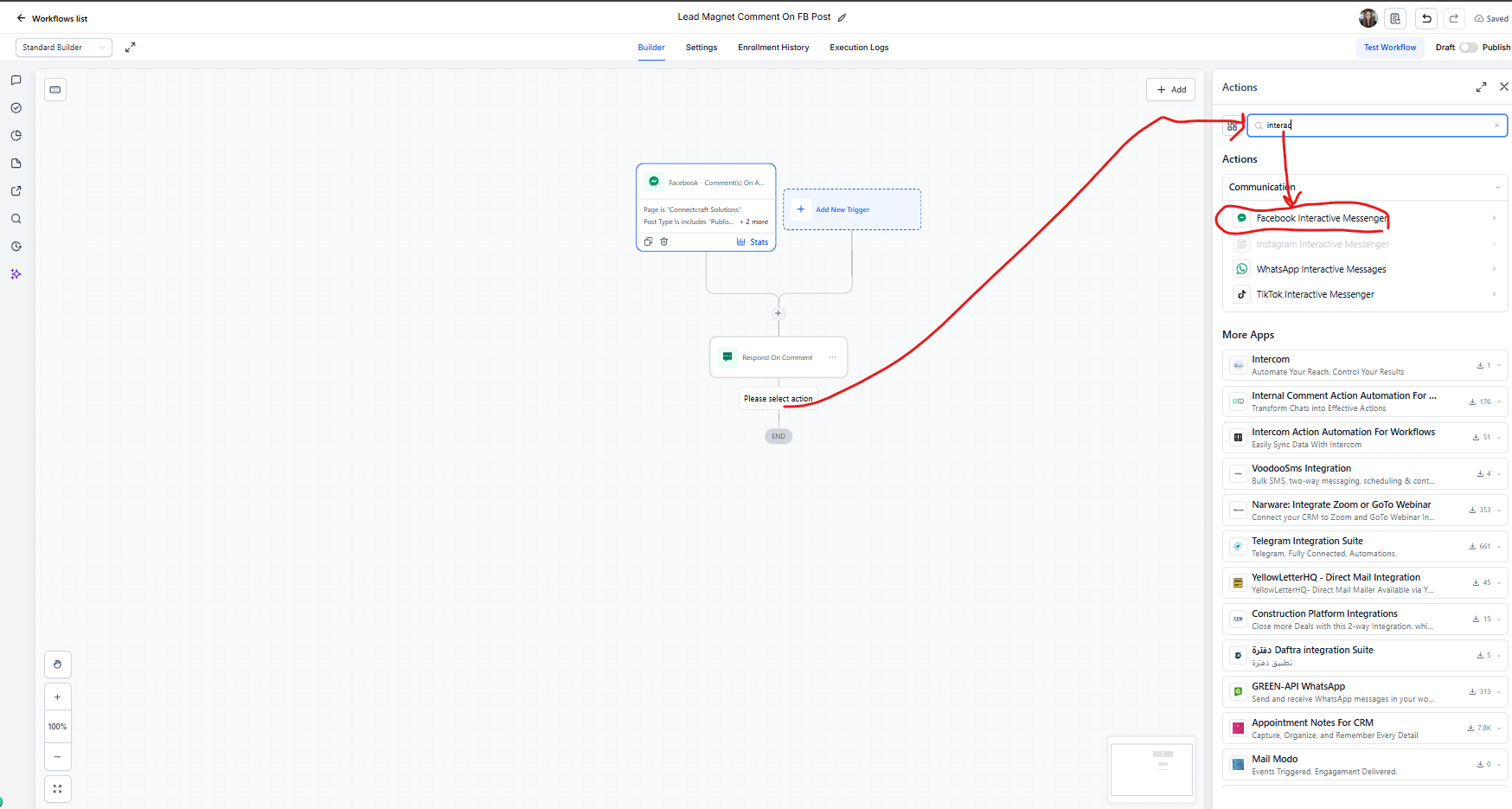Switch to the Settings tab
The image size is (1512, 809).
tap(702, 48)
